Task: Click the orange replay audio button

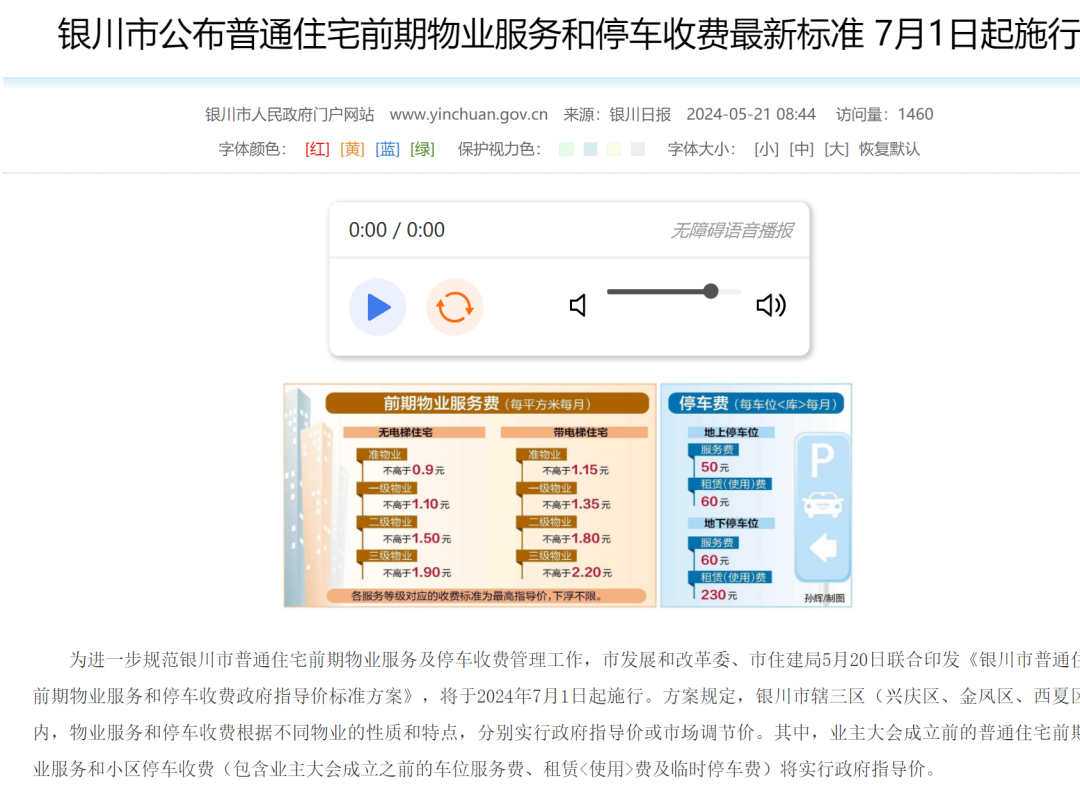Action: tap(455, 306)
